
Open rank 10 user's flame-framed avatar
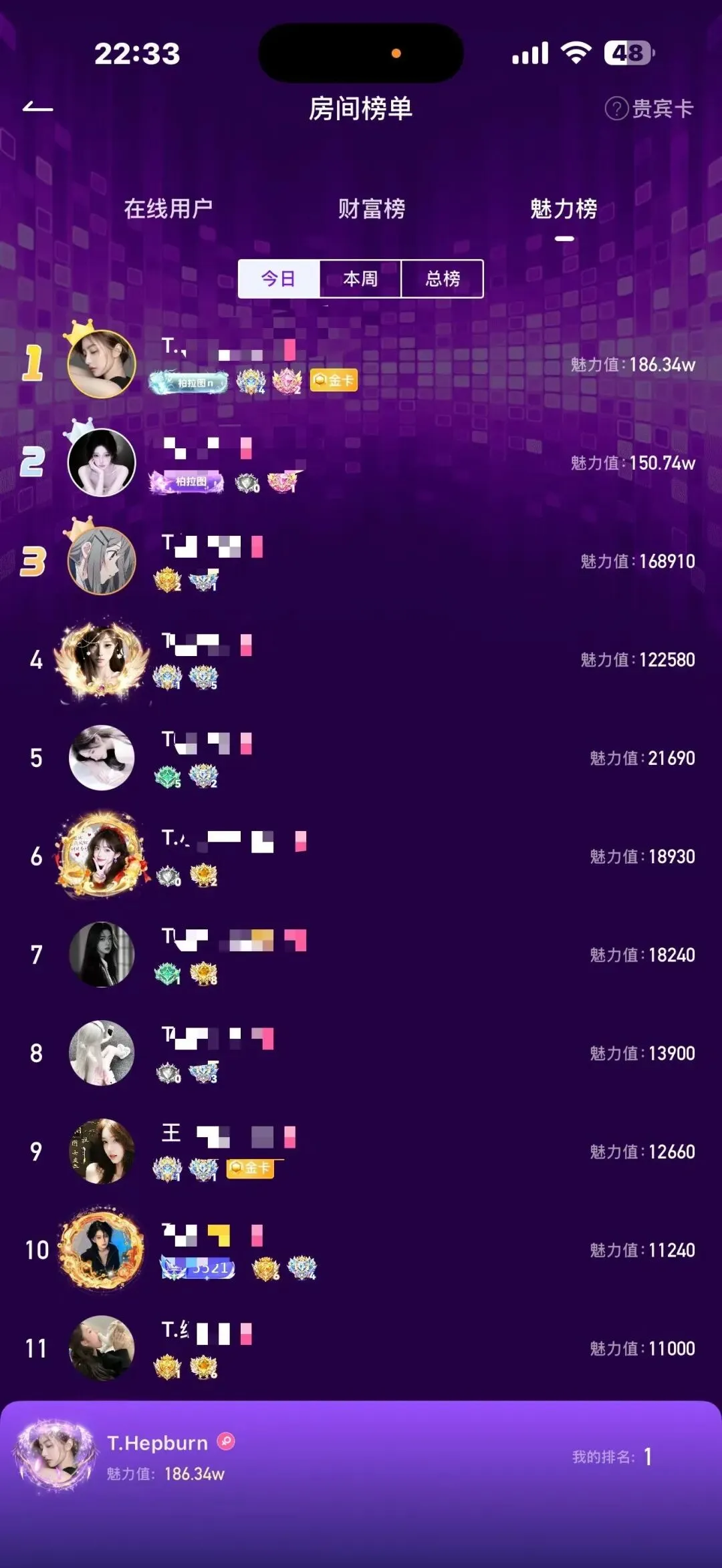pyautogui.click(x=102, y=1249)
